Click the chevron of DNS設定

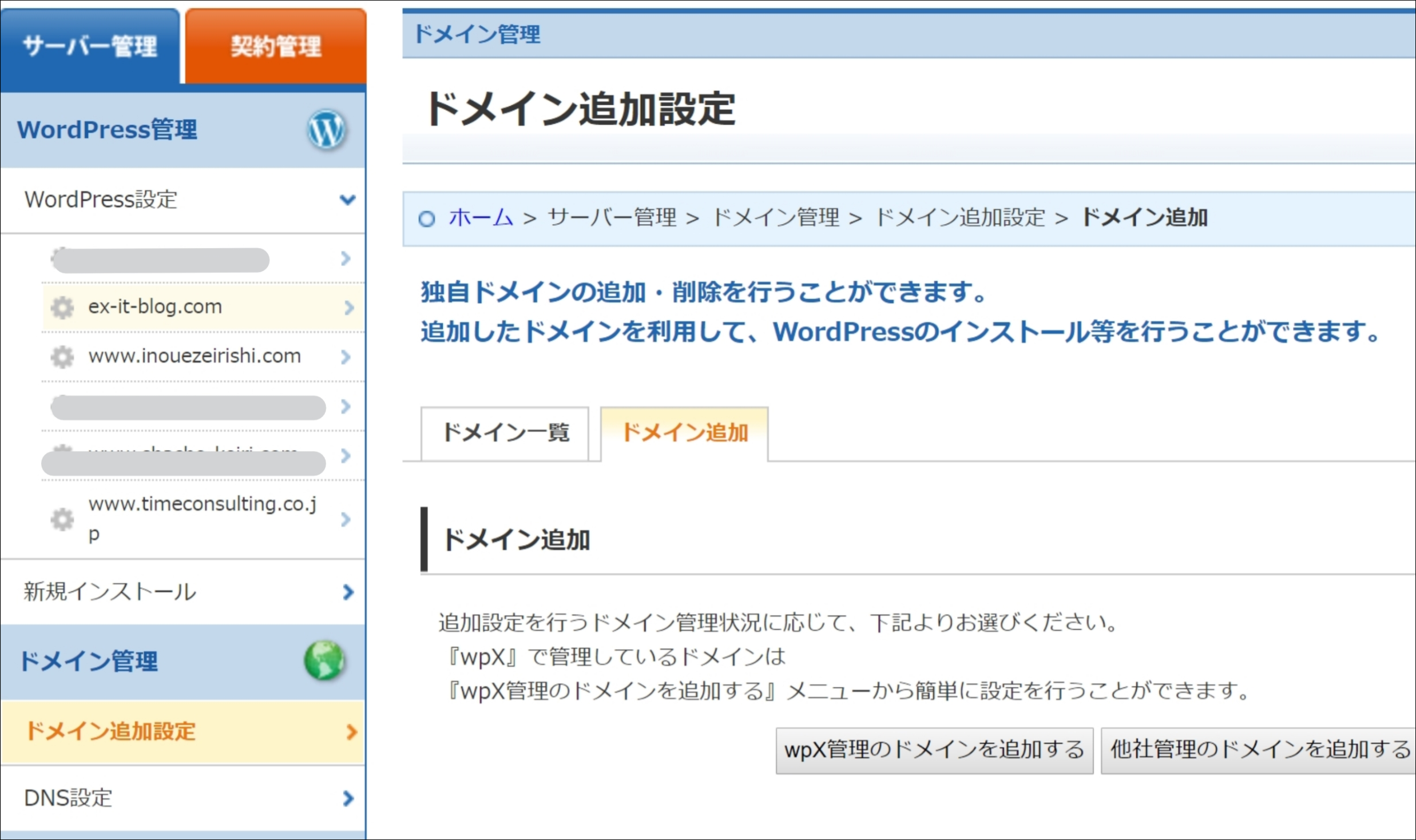pos(348,798)
